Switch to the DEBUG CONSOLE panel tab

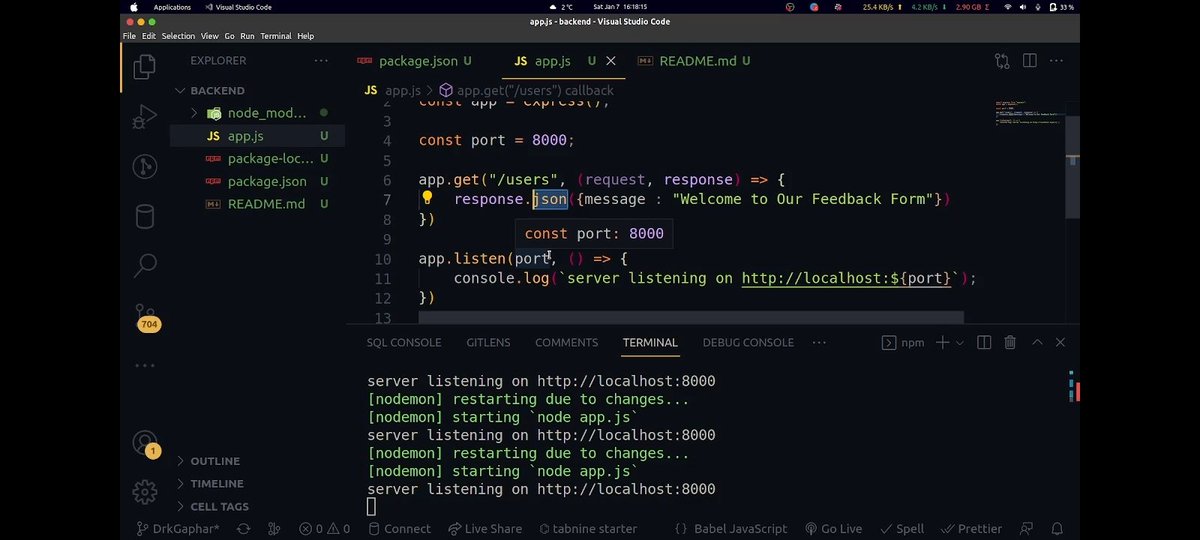[748, 342]
